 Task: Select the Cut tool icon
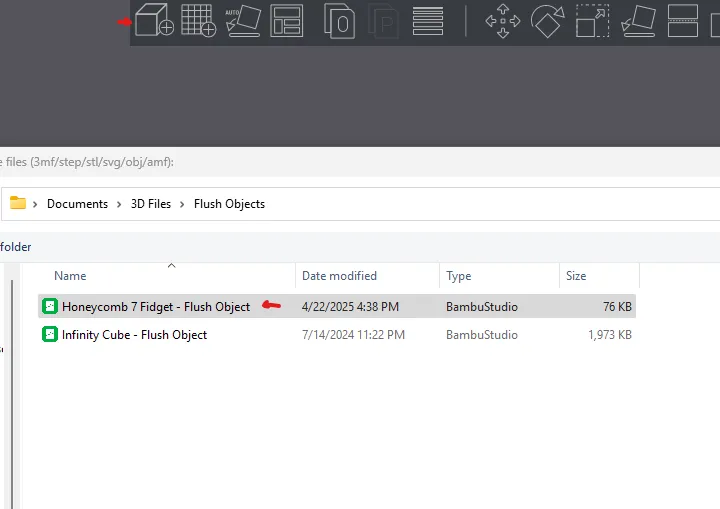[x=682, y=21]
